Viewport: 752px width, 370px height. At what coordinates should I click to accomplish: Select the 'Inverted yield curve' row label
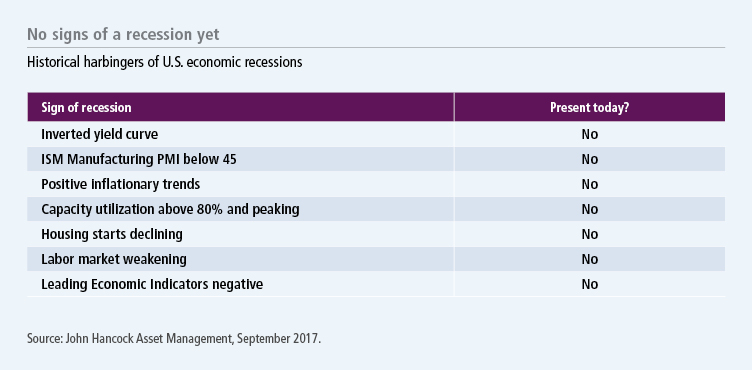(99, 134)
